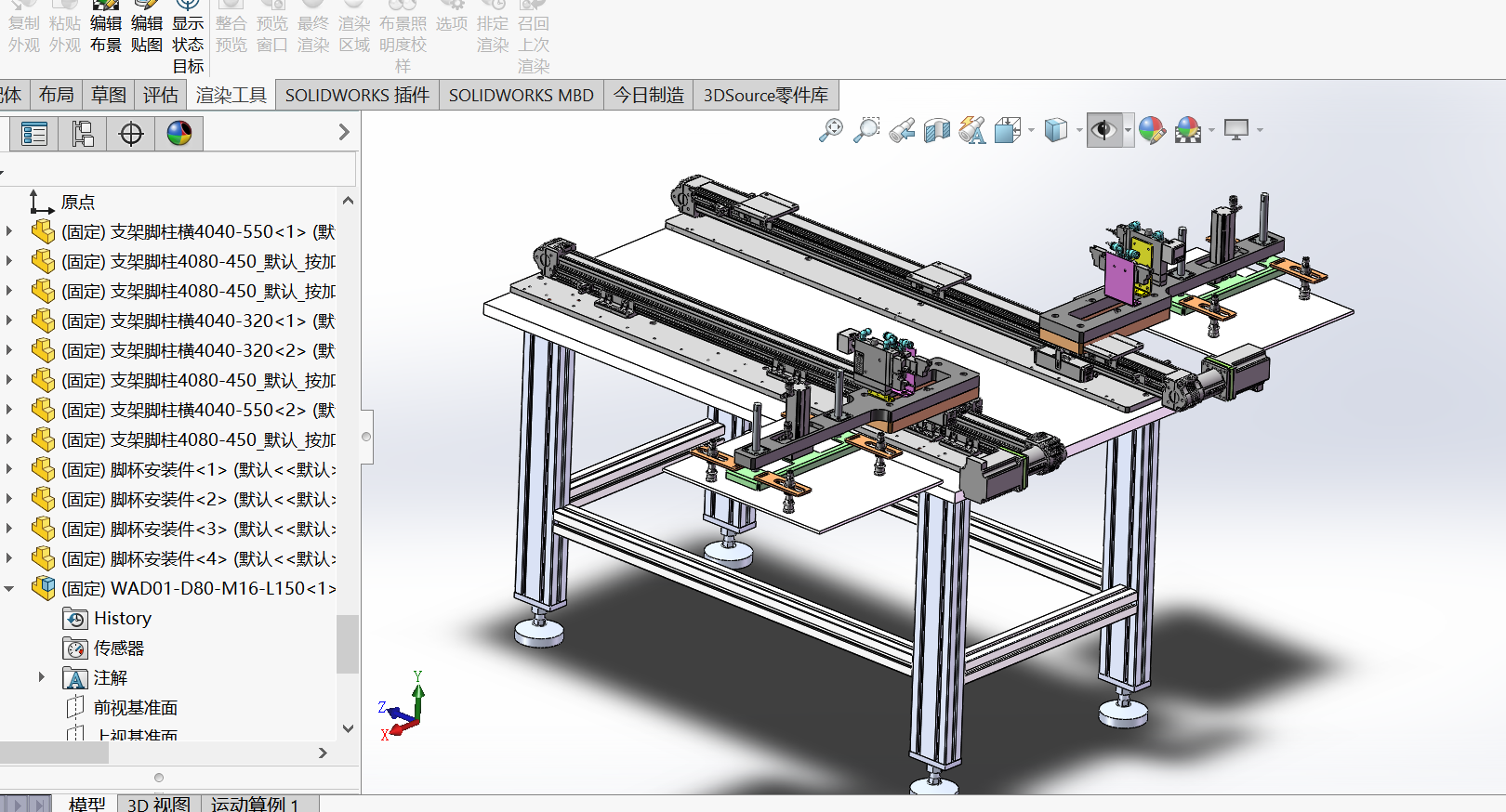Image resolution: width=1506 pixels, height=812 pixels.
Task: Expand the 注解 annotations folder
Action: point(41,677)
